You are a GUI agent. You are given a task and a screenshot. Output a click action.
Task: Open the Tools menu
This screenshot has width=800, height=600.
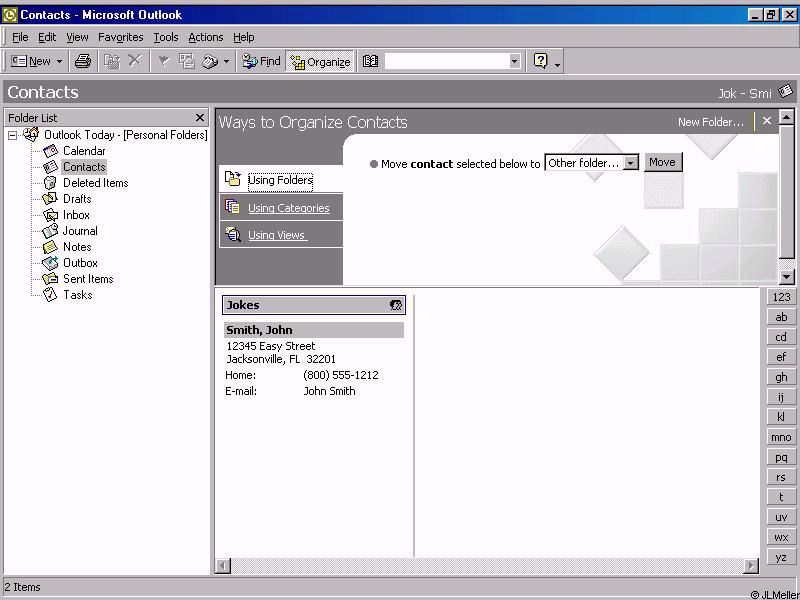pyautogui.click(x=166, y=37)
